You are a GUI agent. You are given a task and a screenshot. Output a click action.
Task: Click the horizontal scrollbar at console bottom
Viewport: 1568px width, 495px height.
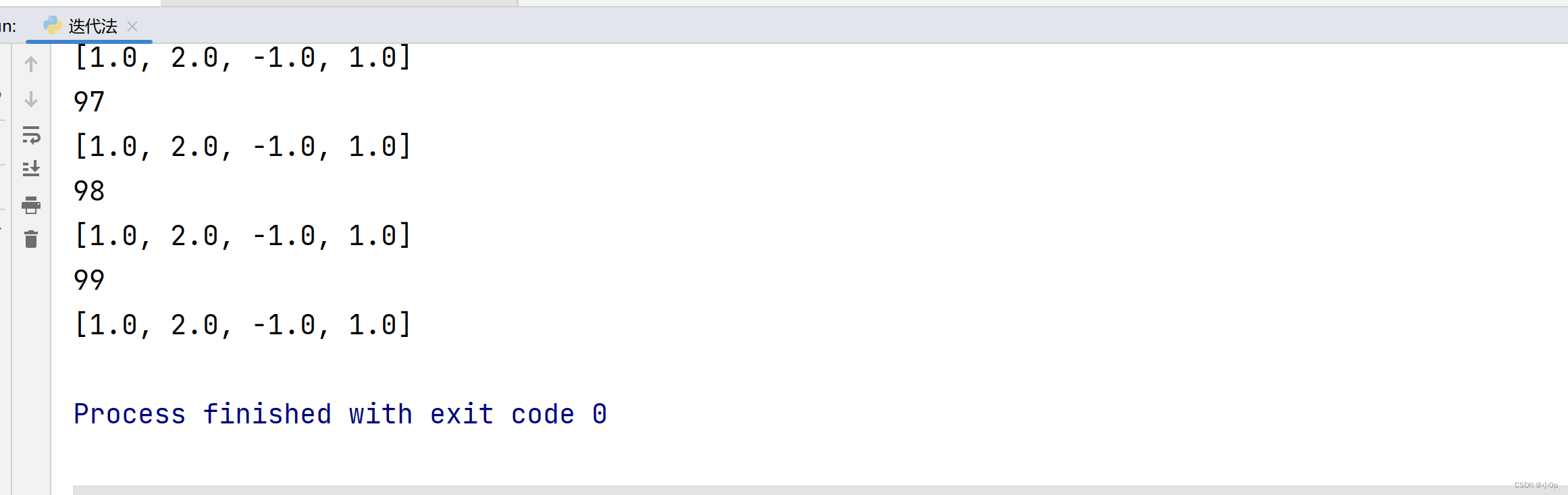click(x=820, y=490)
